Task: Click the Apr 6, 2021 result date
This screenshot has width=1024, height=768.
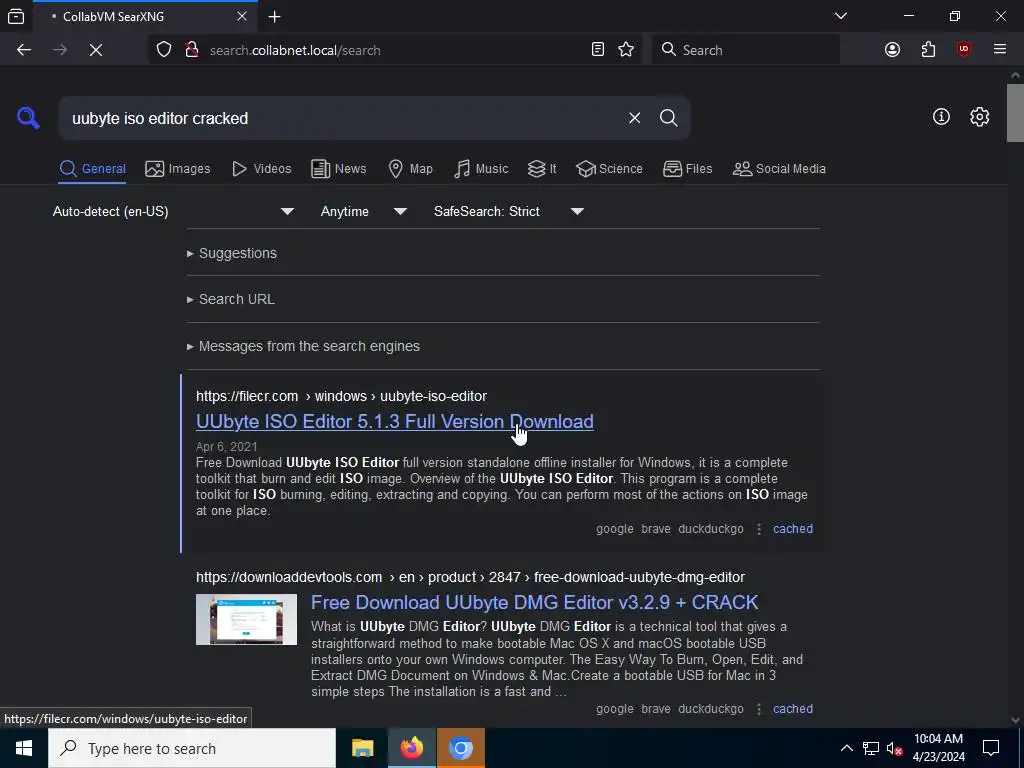Action: click(x=227, y=447)
